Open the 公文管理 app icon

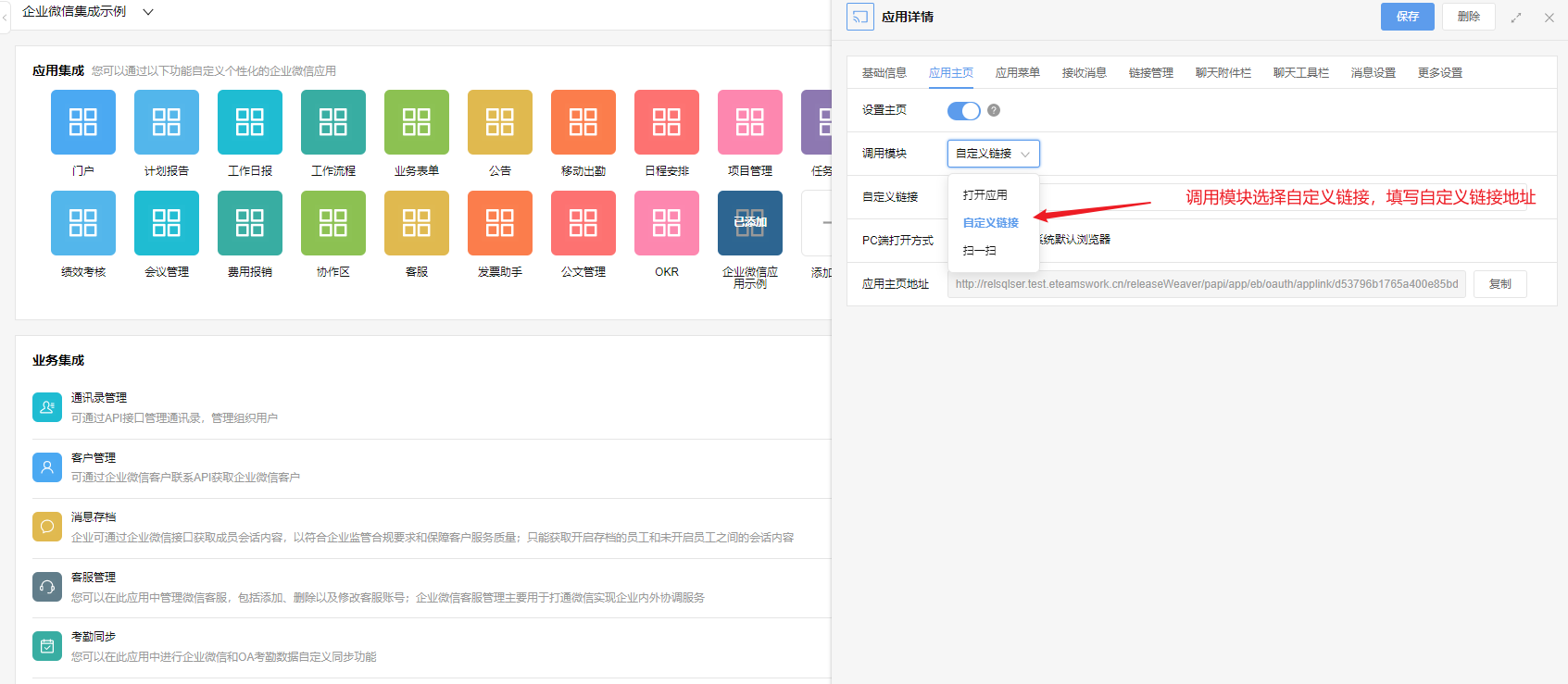coord(583,223)
